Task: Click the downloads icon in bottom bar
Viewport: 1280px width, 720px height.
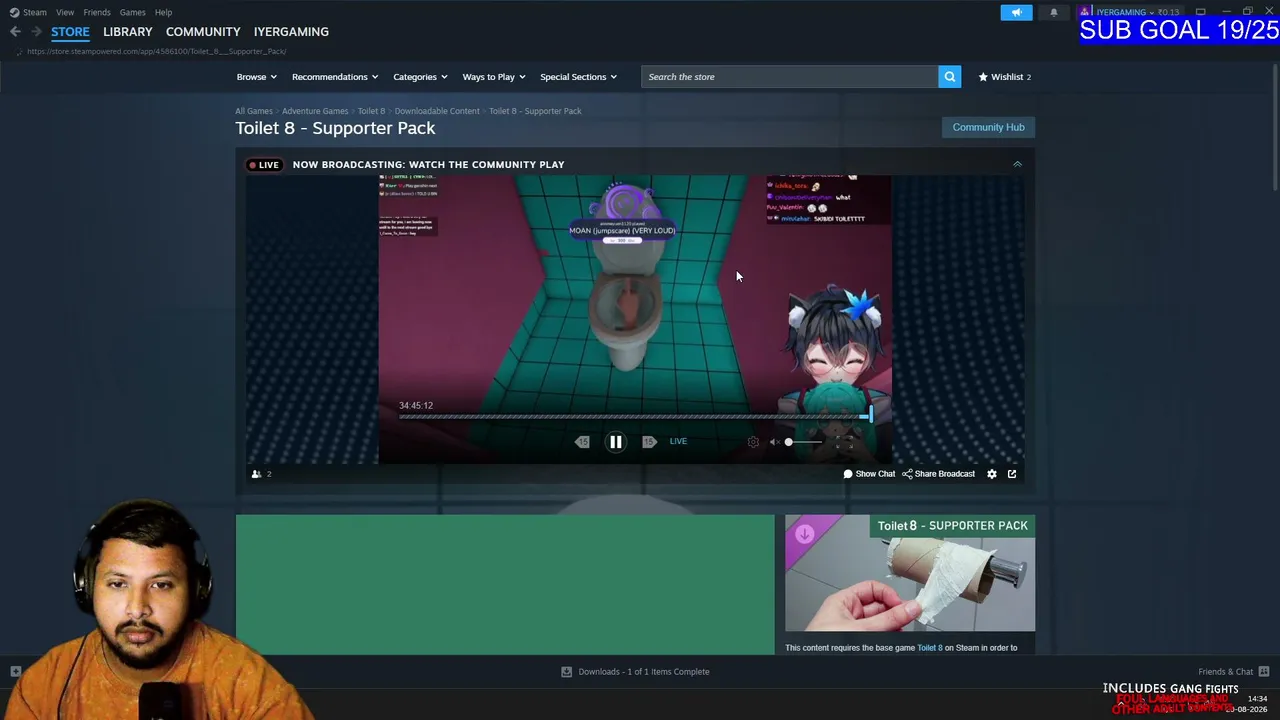Action: (x=566, y=672)
